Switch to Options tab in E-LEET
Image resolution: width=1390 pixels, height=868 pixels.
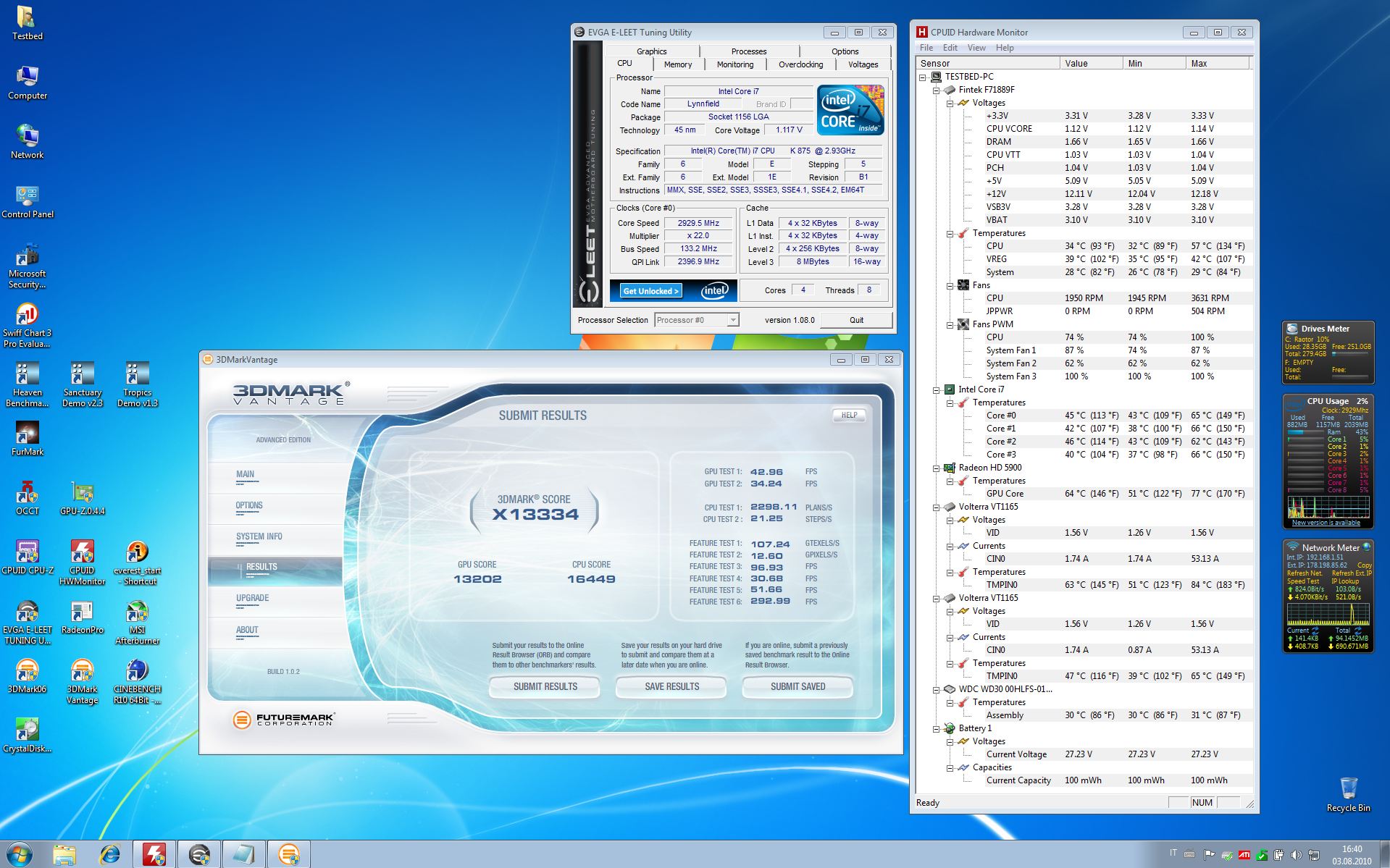click(845, 51)
